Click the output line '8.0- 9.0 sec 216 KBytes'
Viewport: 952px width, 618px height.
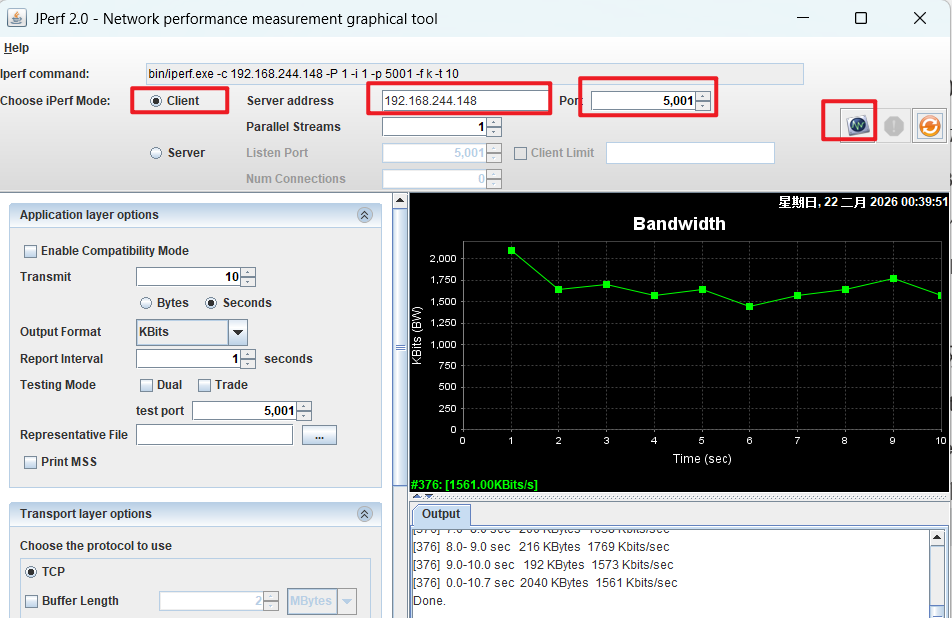542,547
